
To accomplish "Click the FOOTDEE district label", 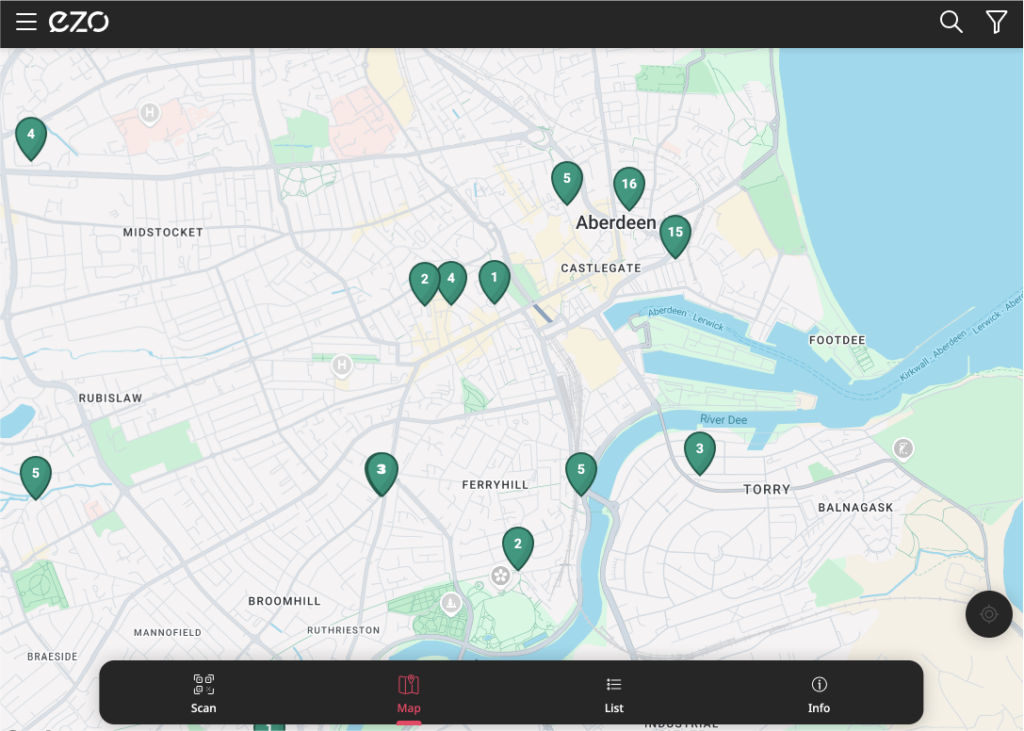I will point(837,340).
